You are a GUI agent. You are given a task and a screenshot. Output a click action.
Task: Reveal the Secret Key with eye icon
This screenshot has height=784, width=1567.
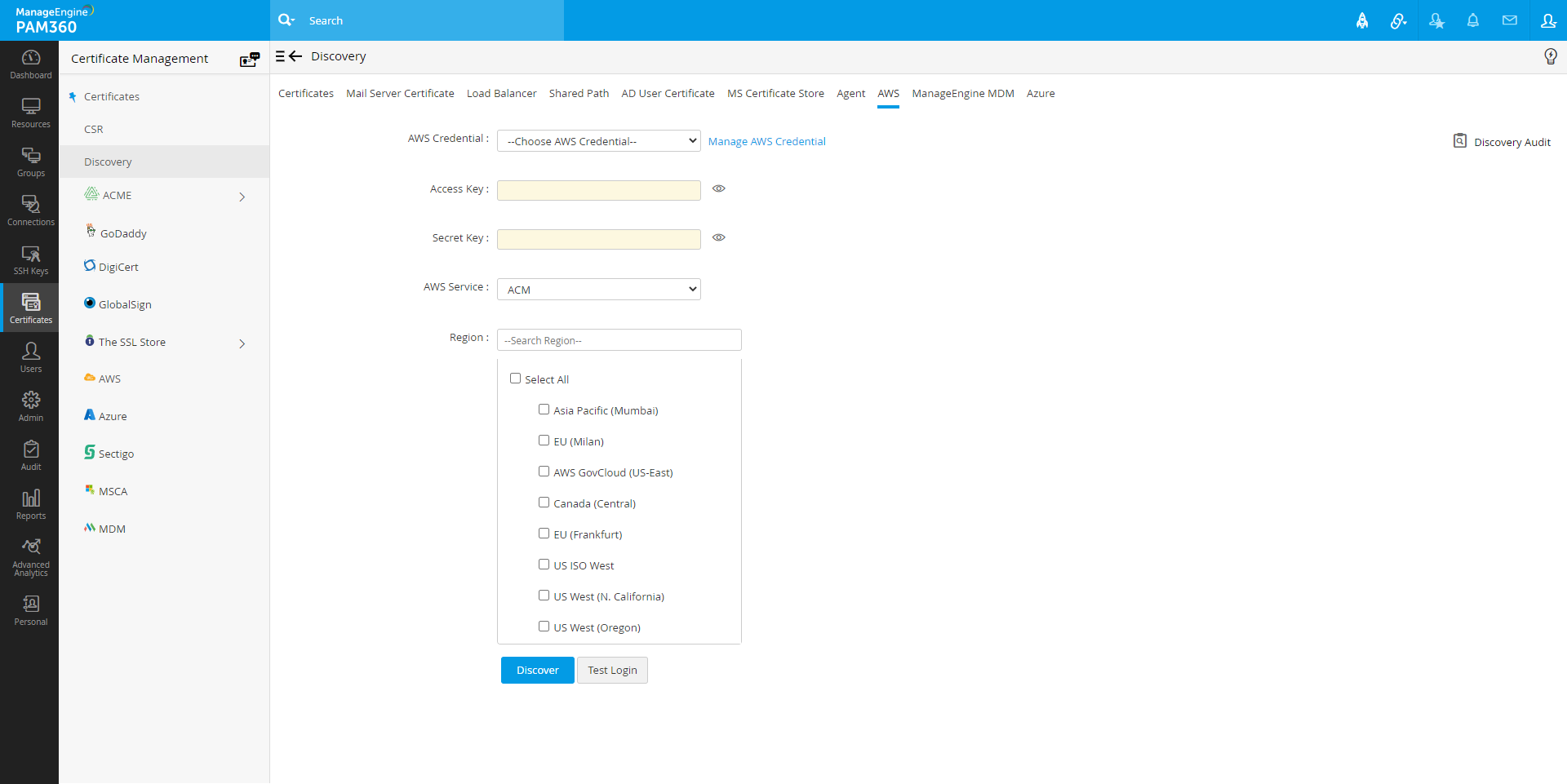coord(718,237)
